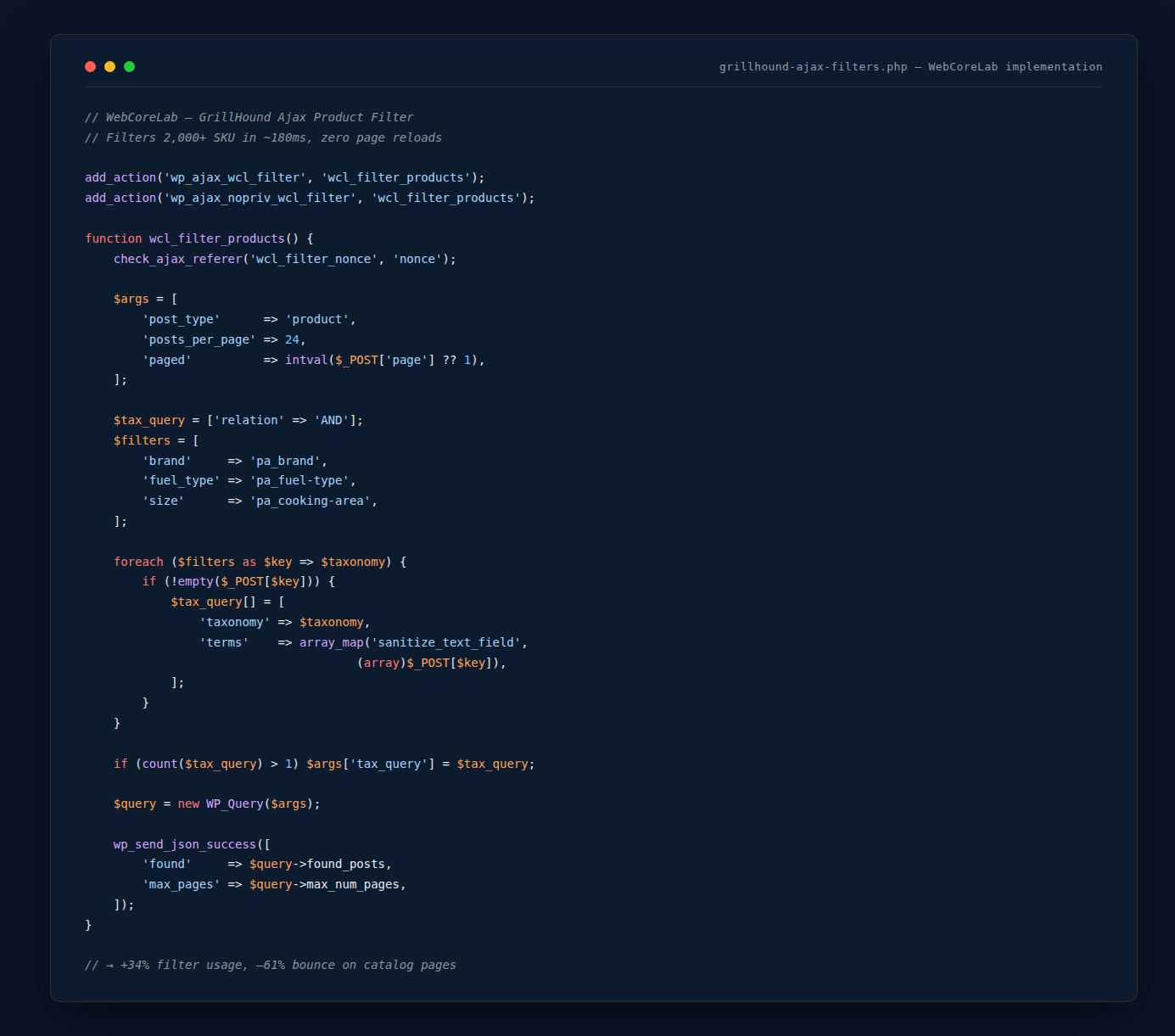Click the grillhound-ajax-filters.php title label
Image resolution: width=1175 pixels, height=1036 pixels.
click(x=812, y=66)
